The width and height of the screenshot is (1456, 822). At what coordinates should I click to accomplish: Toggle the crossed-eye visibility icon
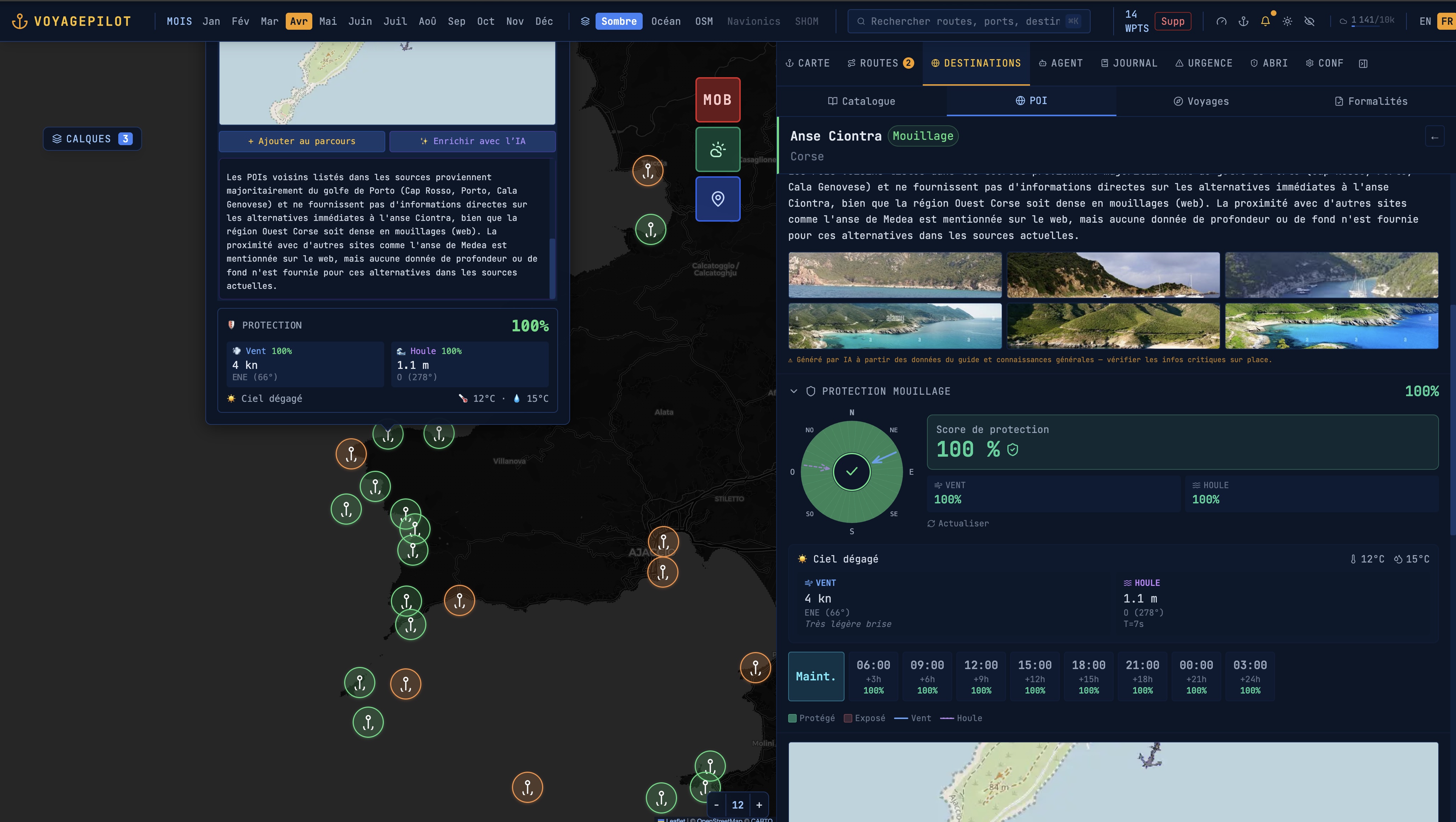point(1309,22)
